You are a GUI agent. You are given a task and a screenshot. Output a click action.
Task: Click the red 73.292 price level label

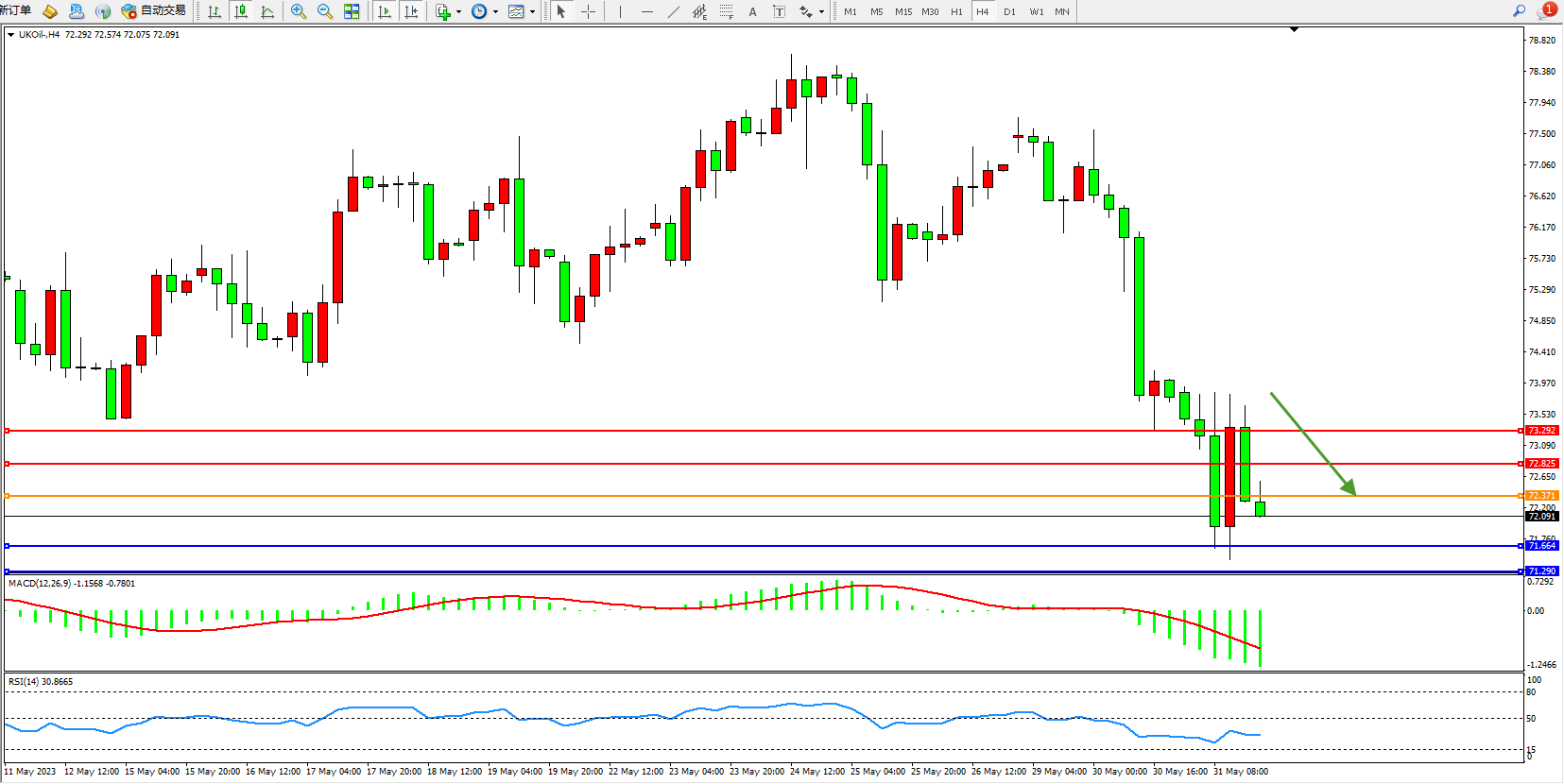point(1541,431)
